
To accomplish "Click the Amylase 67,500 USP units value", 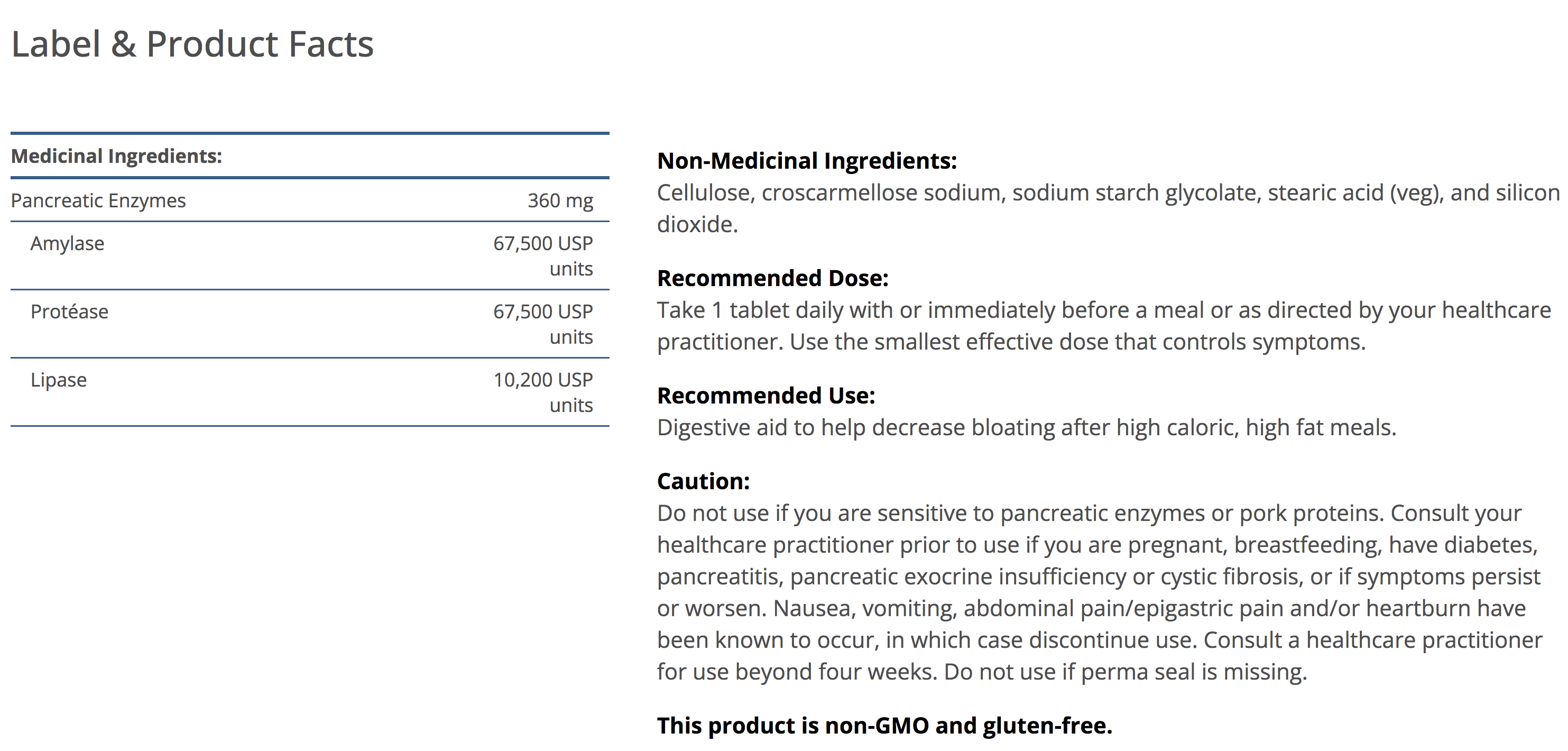I will click(543, 256).
